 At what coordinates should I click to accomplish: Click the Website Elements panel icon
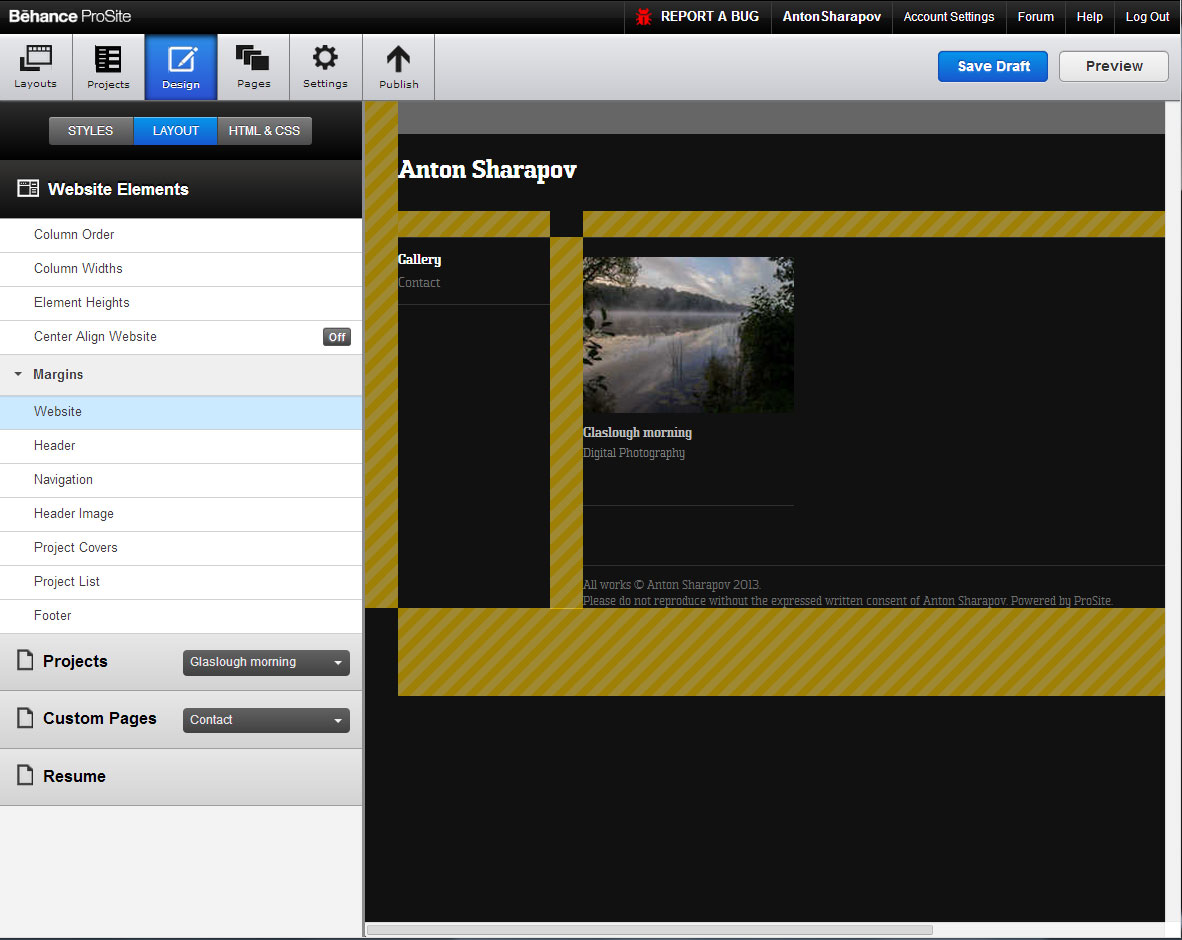pyautogui.click(x=28, y=189)
